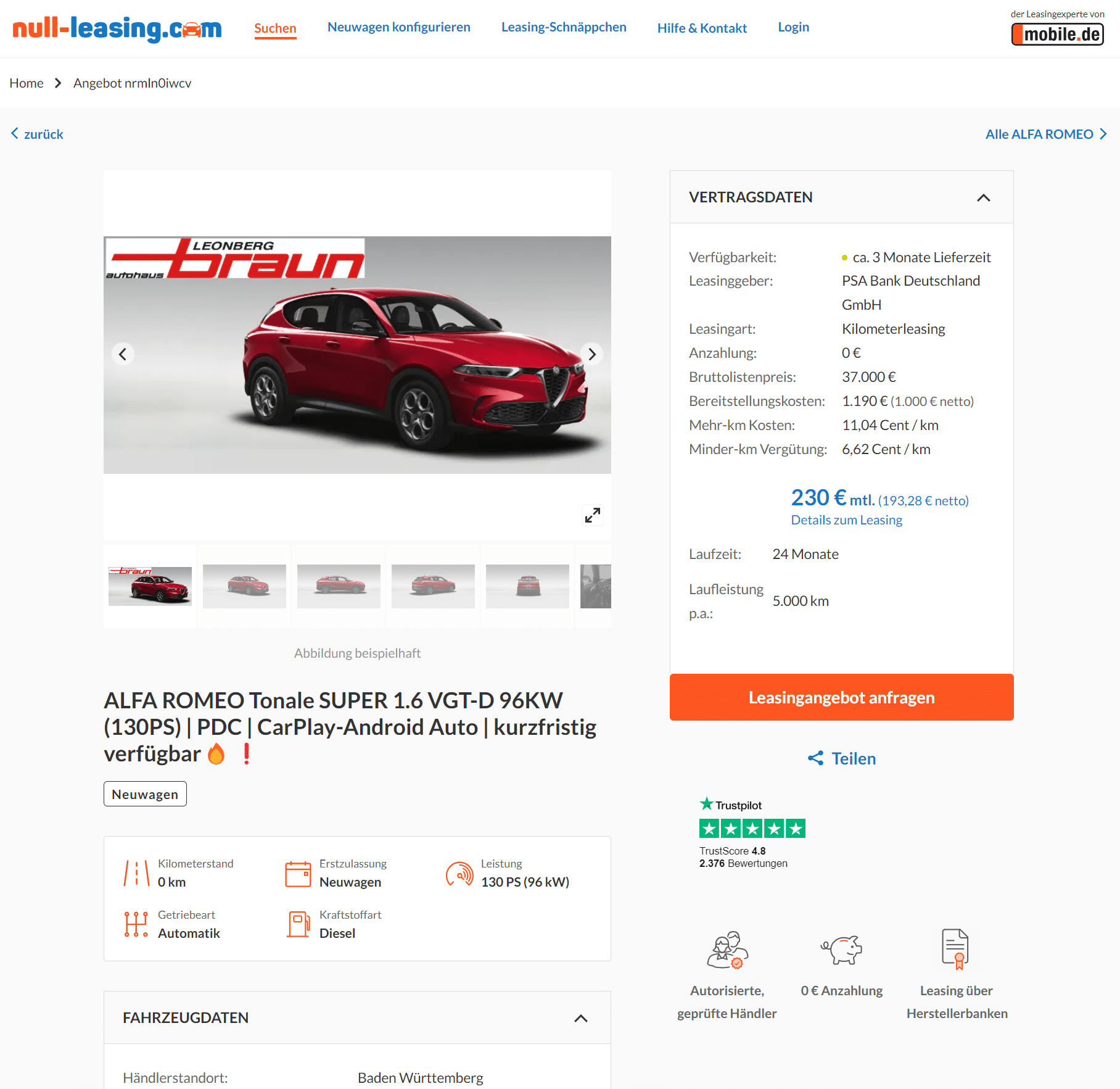Show next car image with right arrow
Screen dimensions: 1120x1089
(x=592, y=354)
